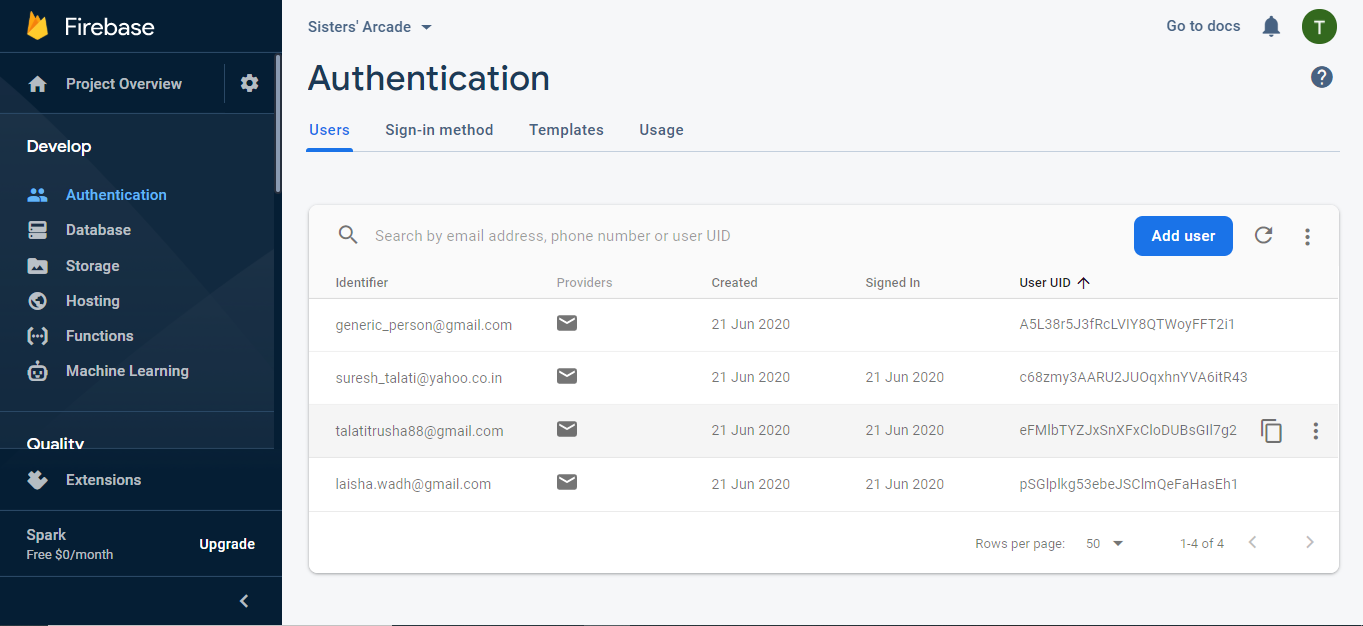Click the Spark Free $0/month plan label
This screenshot has width=1363, height=626.
[70, 544]
